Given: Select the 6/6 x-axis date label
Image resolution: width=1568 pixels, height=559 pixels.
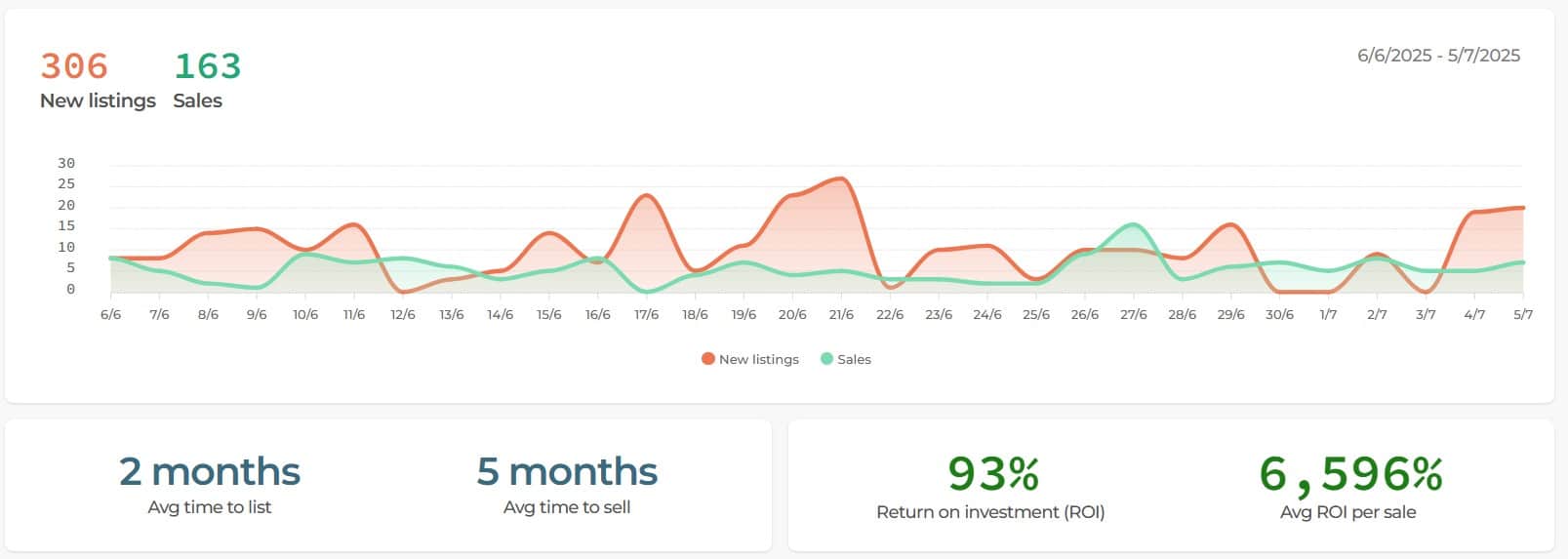Looking at the screenshot, I should pos(111,314).
